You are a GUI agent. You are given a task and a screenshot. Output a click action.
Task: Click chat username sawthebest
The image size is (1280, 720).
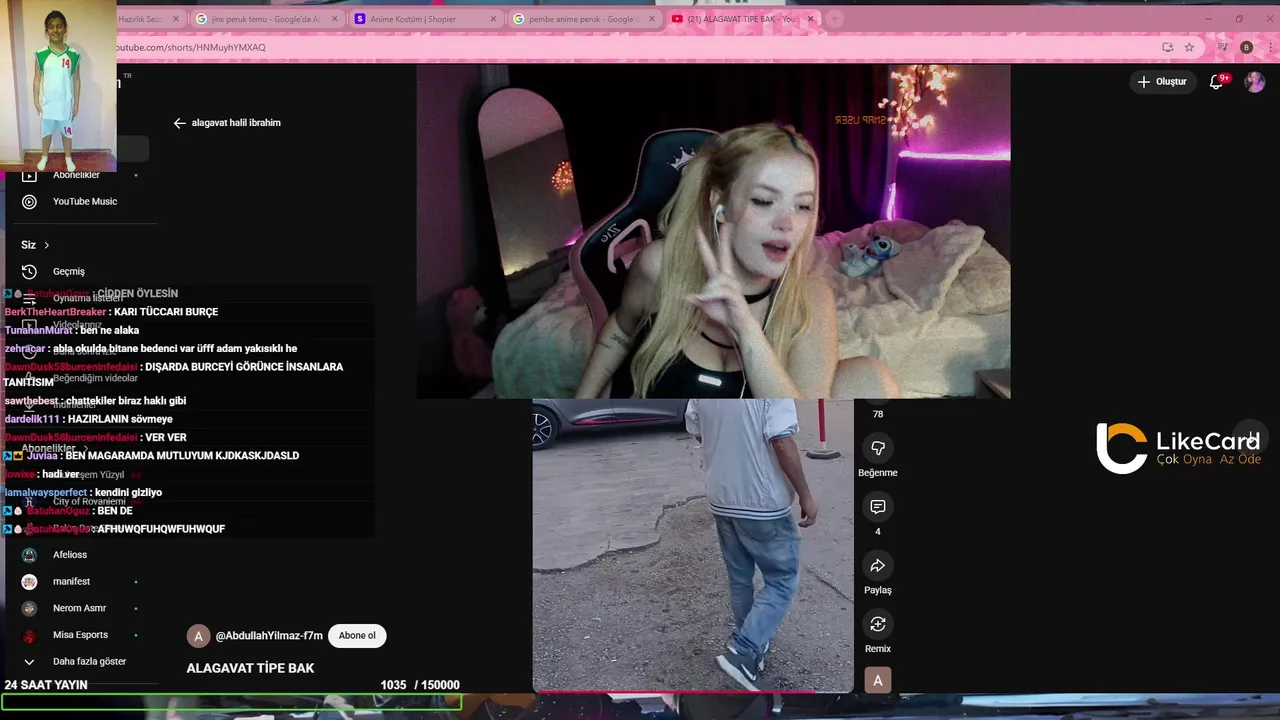coord(31,401)
